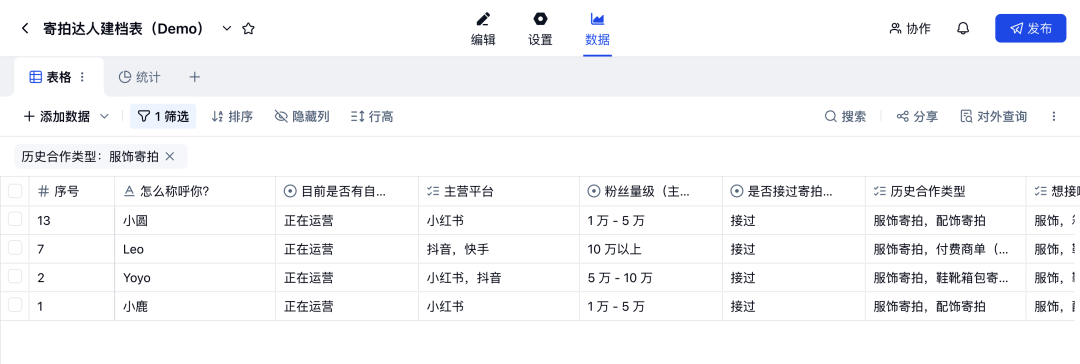
Task: Click the 历史合作类型 column header
Action: (946, 192)
